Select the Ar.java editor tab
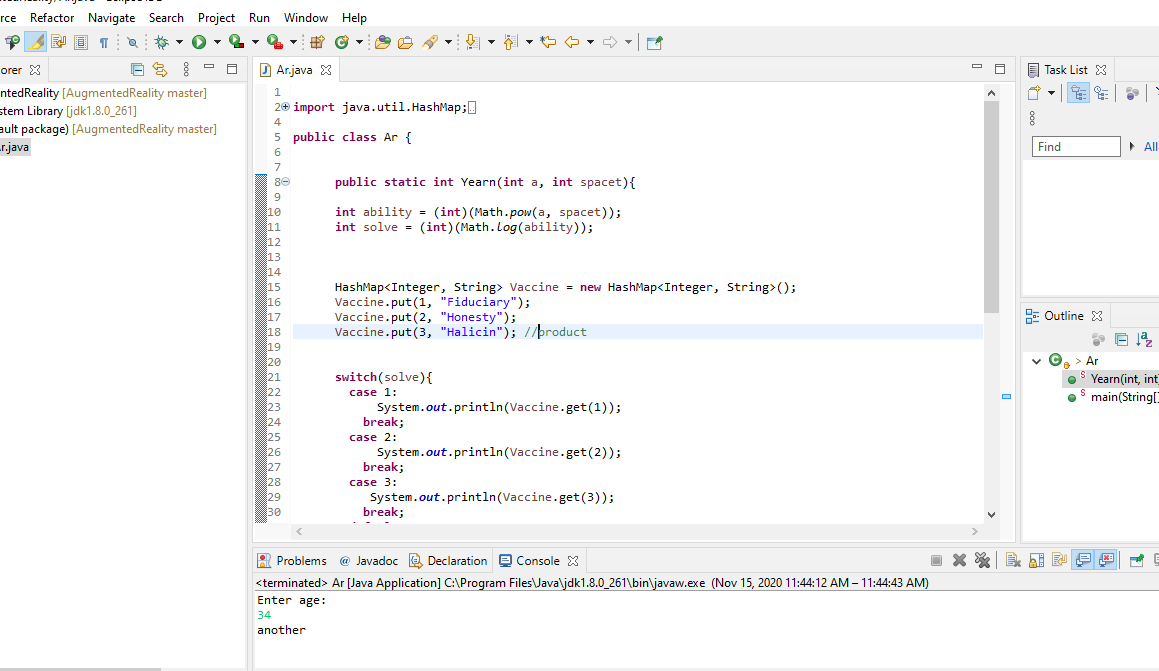 [294, 69]
